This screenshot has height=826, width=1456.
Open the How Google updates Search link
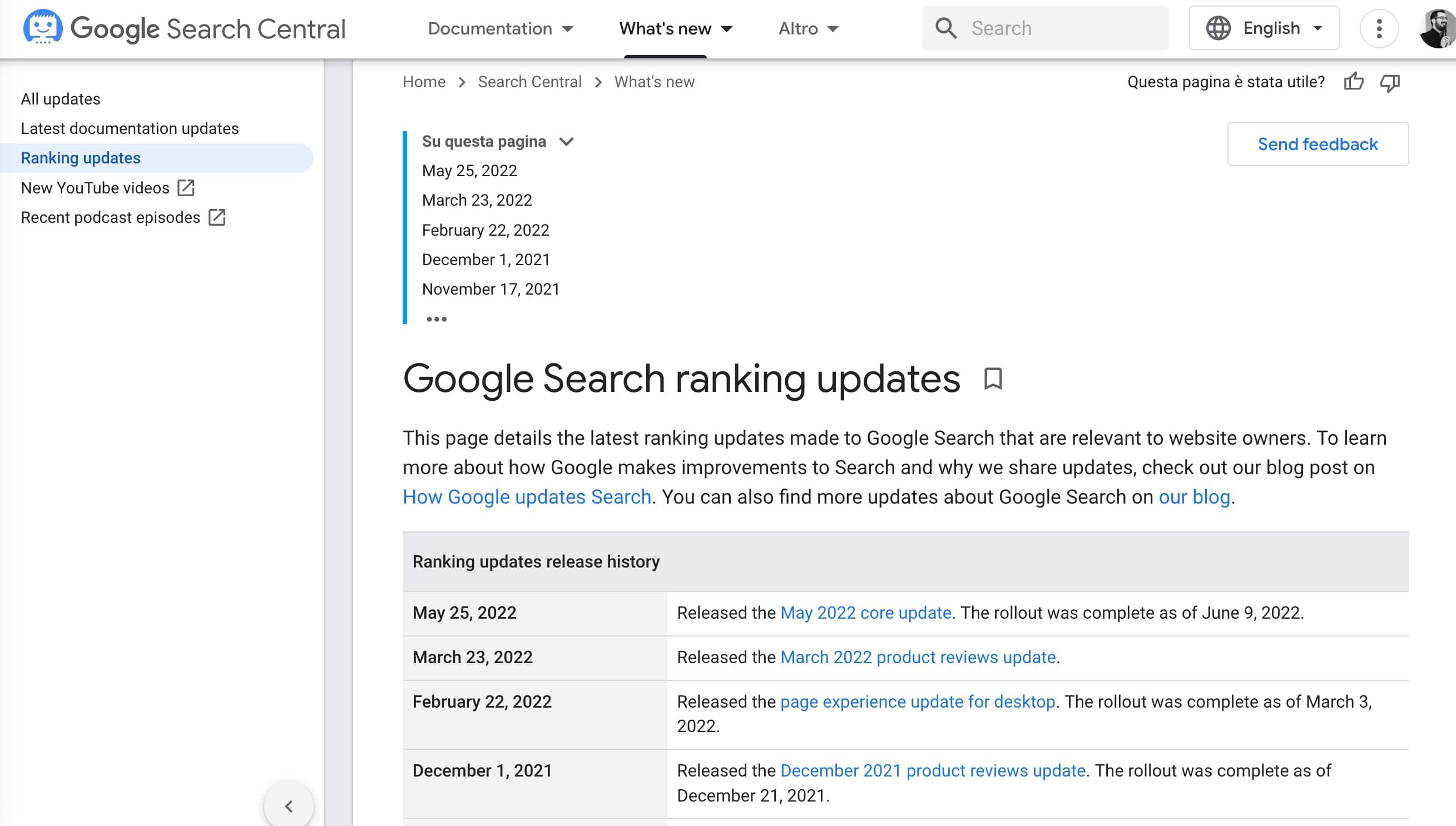coord(528,496)
